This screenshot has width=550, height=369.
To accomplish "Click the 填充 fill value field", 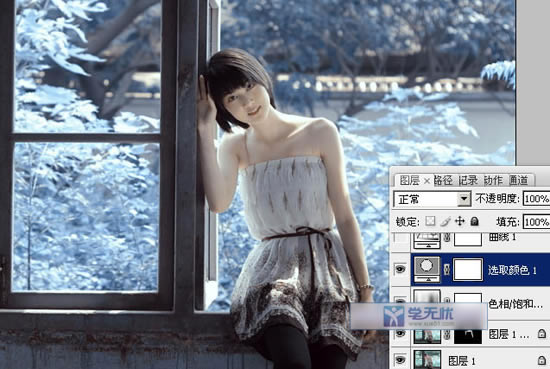I will pyautogui.click(x=536, y=222).
